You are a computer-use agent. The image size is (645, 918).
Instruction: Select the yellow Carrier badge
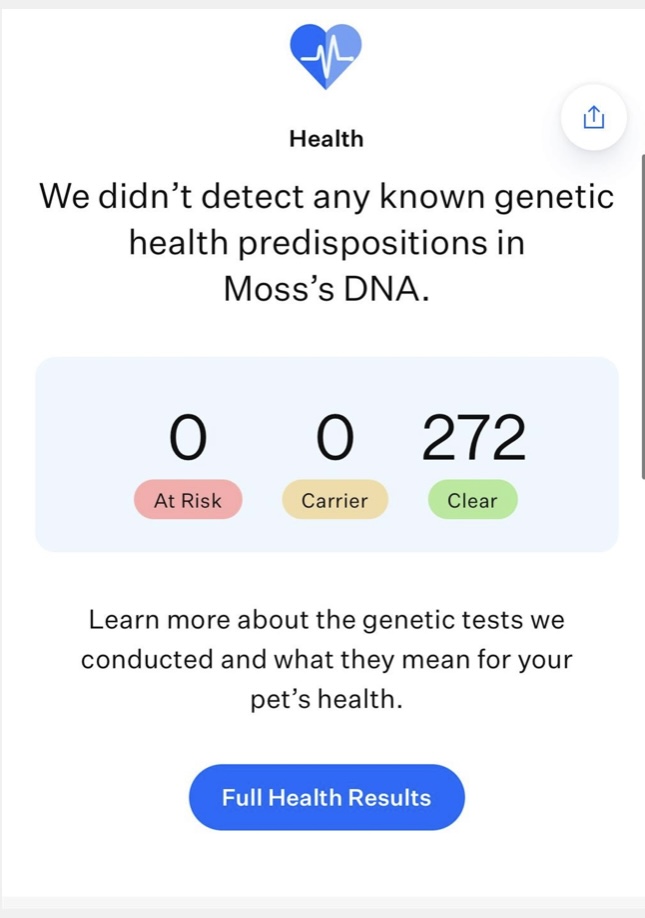335,500
